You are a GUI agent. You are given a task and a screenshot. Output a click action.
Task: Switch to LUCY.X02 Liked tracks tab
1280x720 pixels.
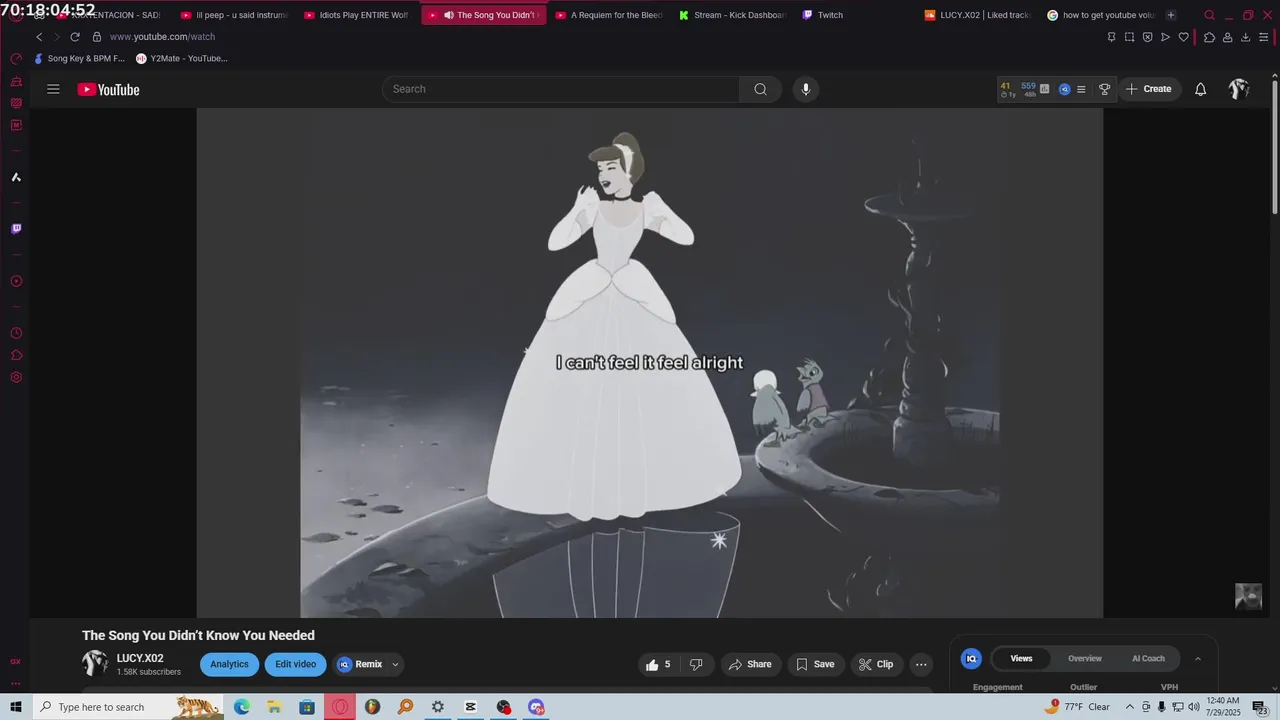[x=978, y=15]
